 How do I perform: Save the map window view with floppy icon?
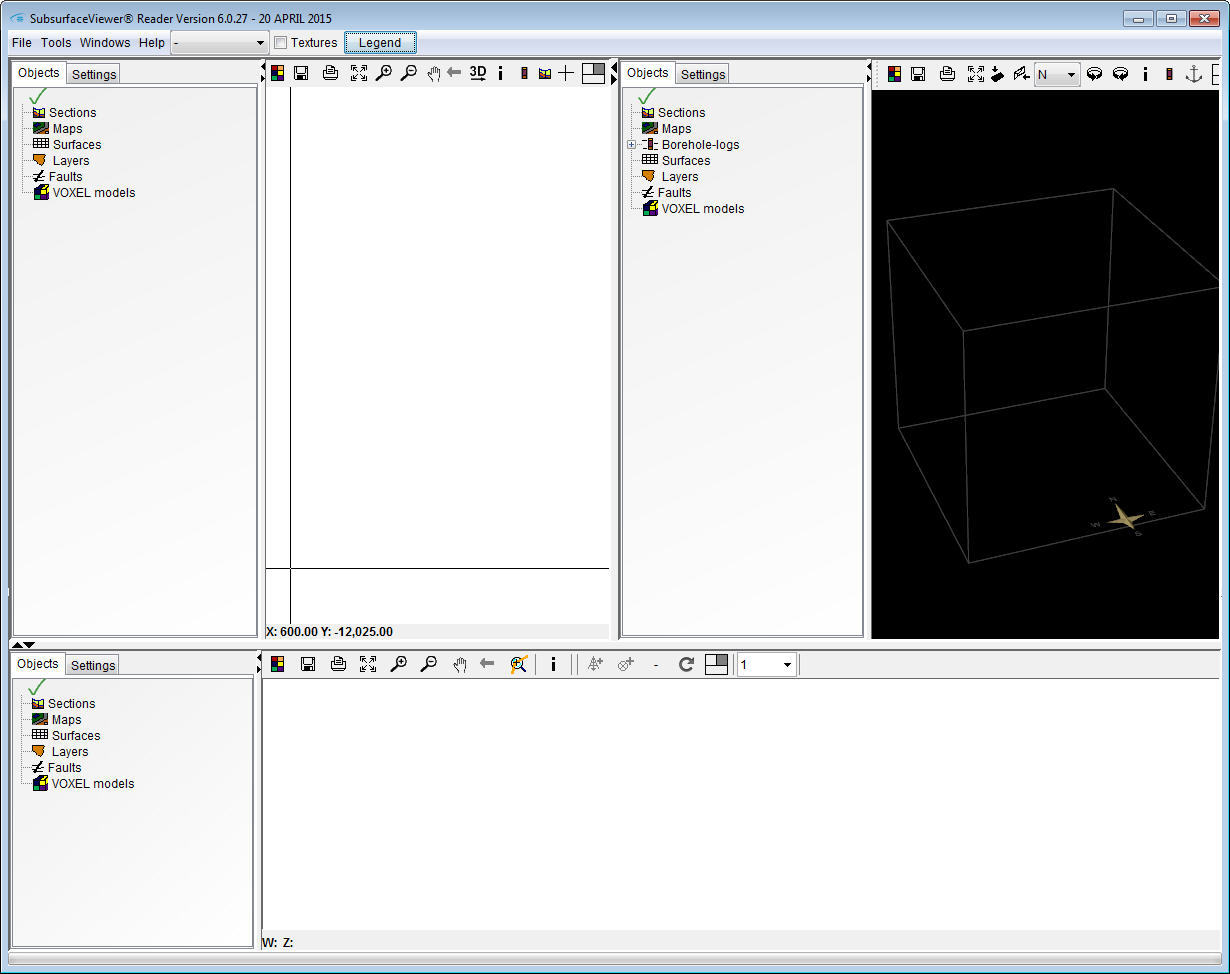[301, 73]
